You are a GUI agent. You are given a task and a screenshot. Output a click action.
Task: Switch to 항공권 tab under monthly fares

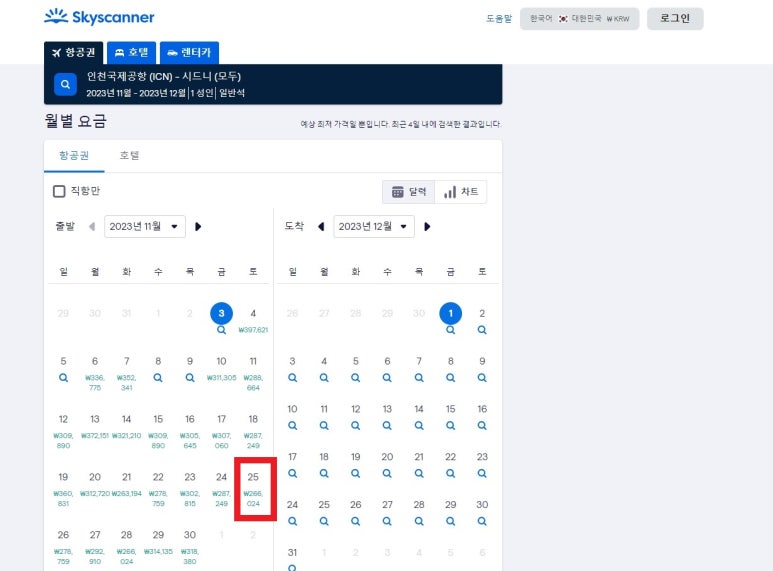click(x=74, y=156)
